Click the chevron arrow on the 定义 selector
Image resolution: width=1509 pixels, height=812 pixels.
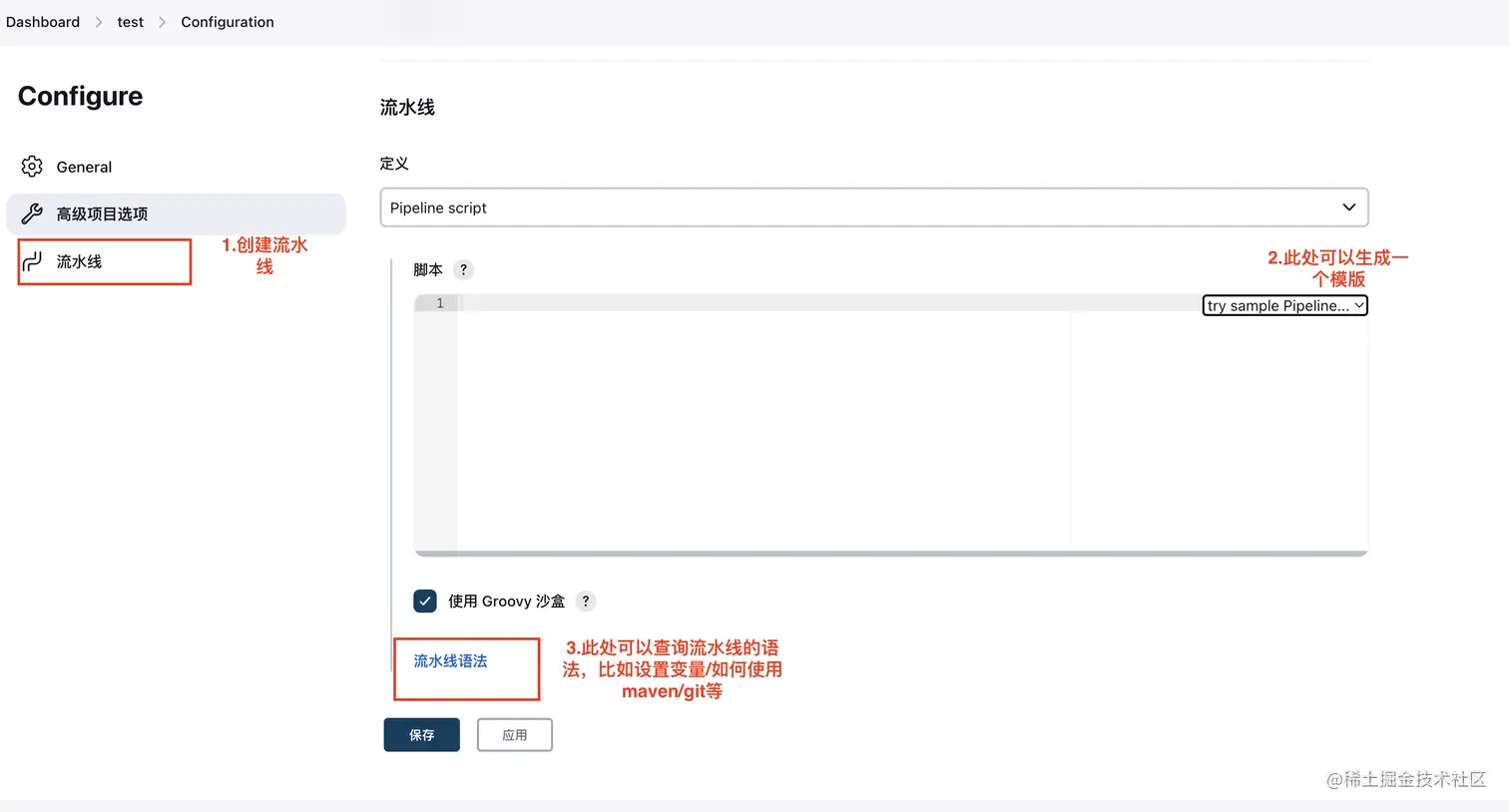tap(1349, 207)
